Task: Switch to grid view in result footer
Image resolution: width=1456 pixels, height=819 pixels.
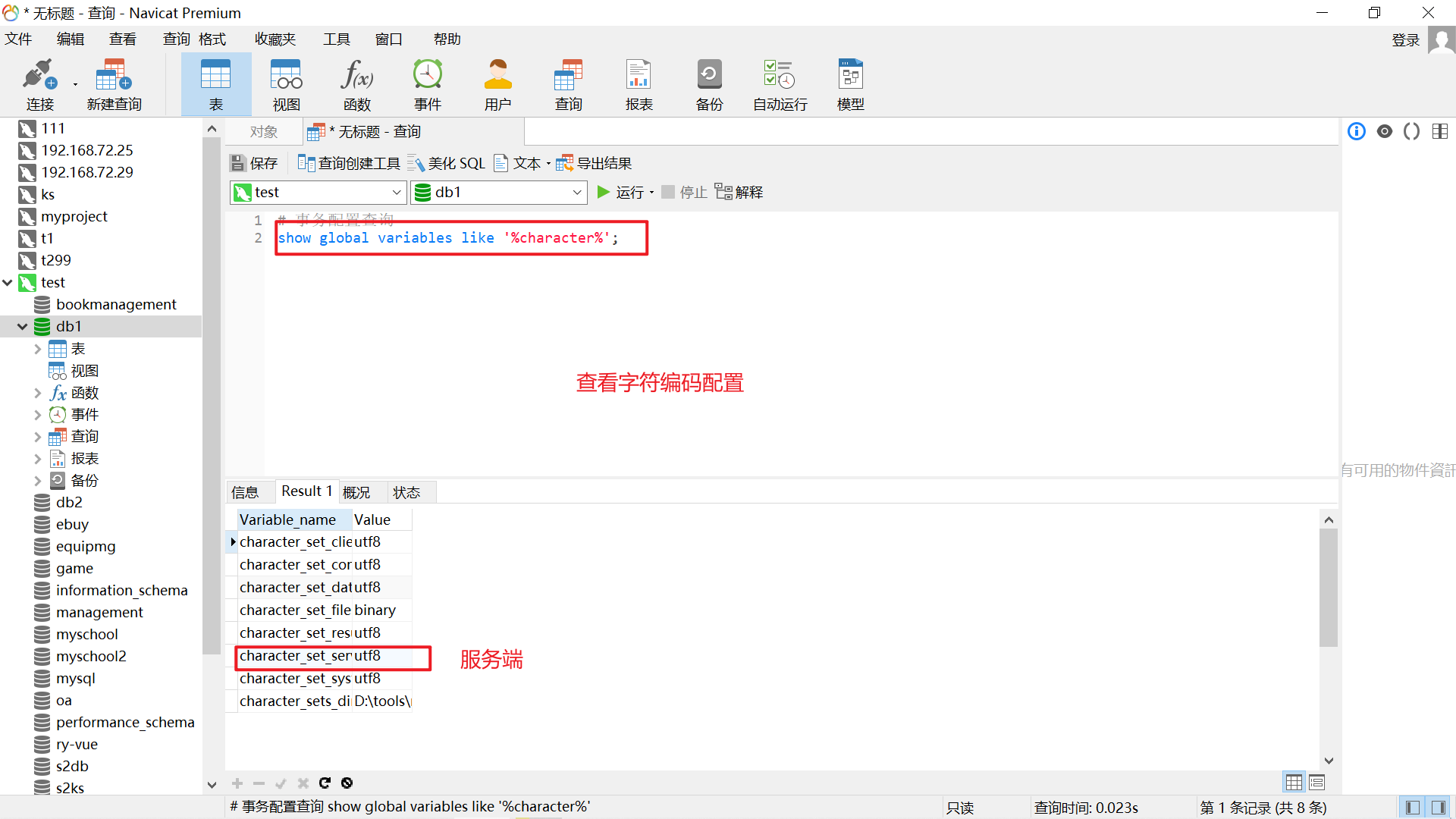Action: [1294, 782]
